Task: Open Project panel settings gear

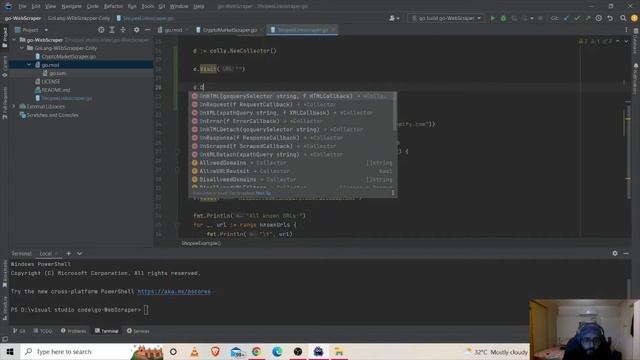Action: pyautogui.click(x=136, y=30)
